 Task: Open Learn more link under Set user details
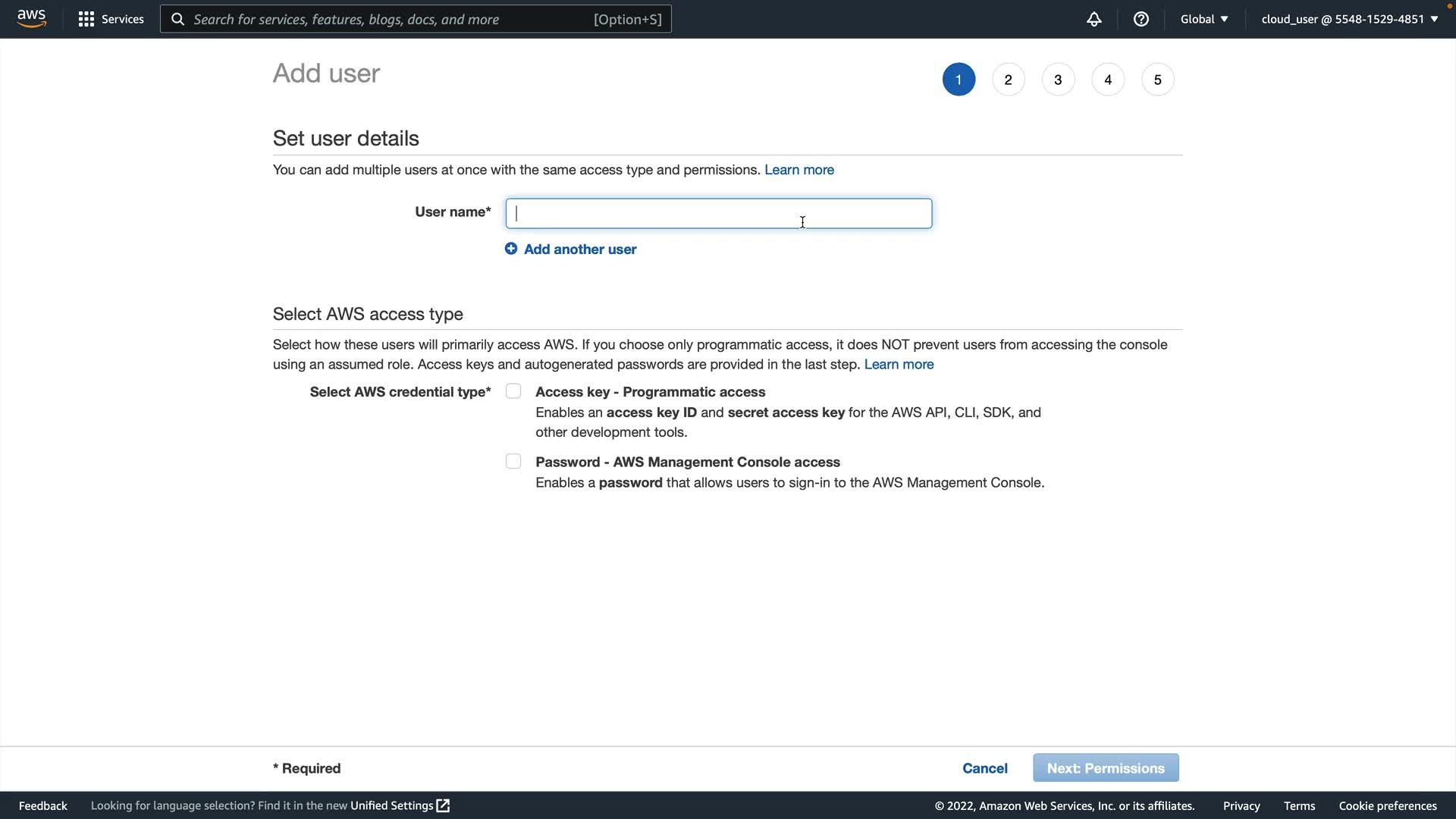[x=799, y=170]
